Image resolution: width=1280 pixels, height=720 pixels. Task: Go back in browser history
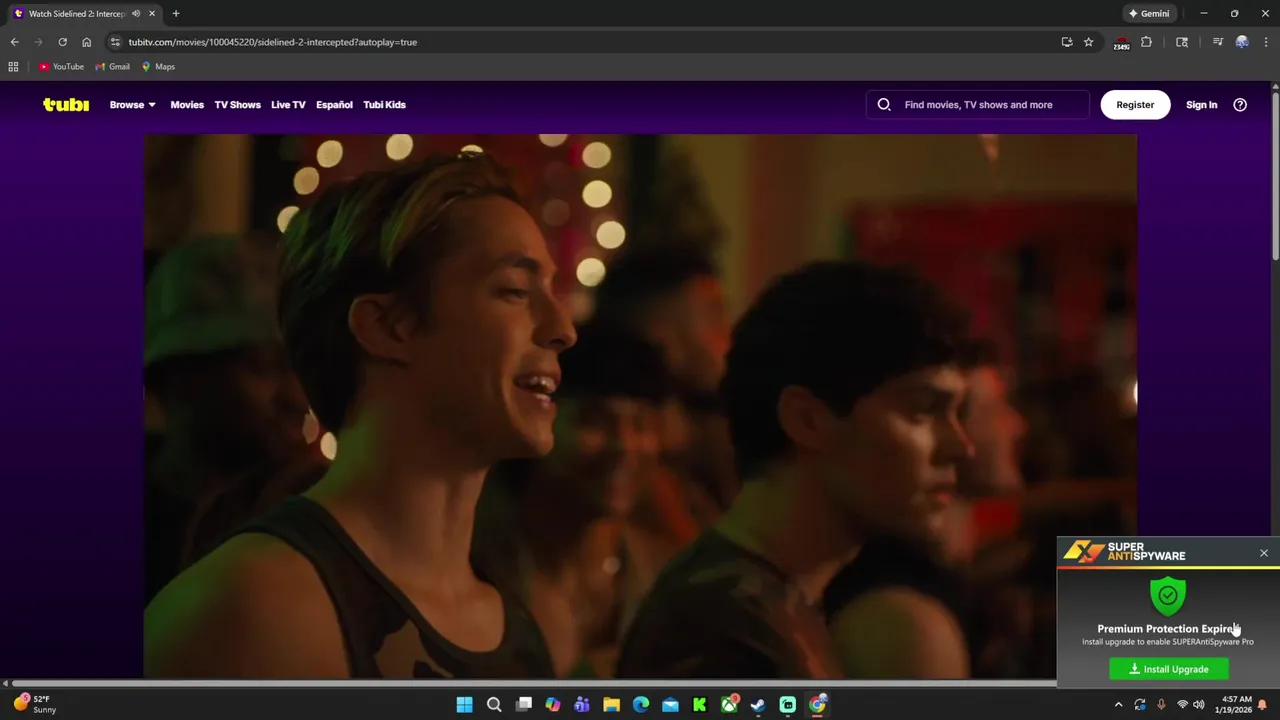[14, 42]
